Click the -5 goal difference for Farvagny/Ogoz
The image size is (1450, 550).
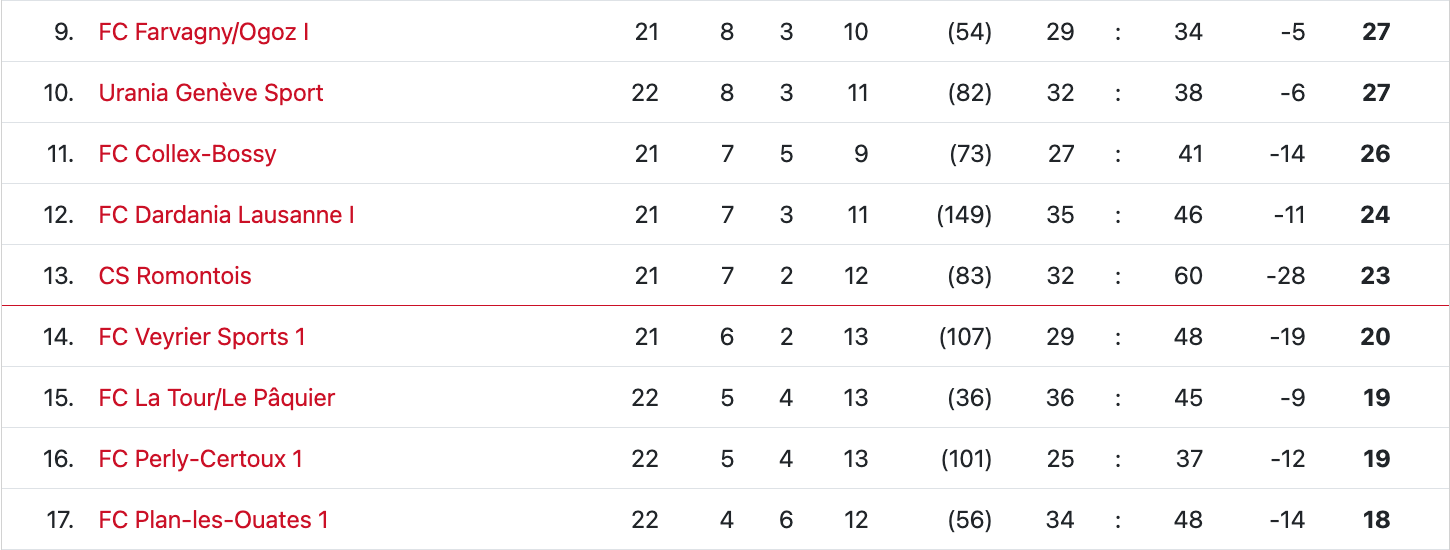(1292, 32)
